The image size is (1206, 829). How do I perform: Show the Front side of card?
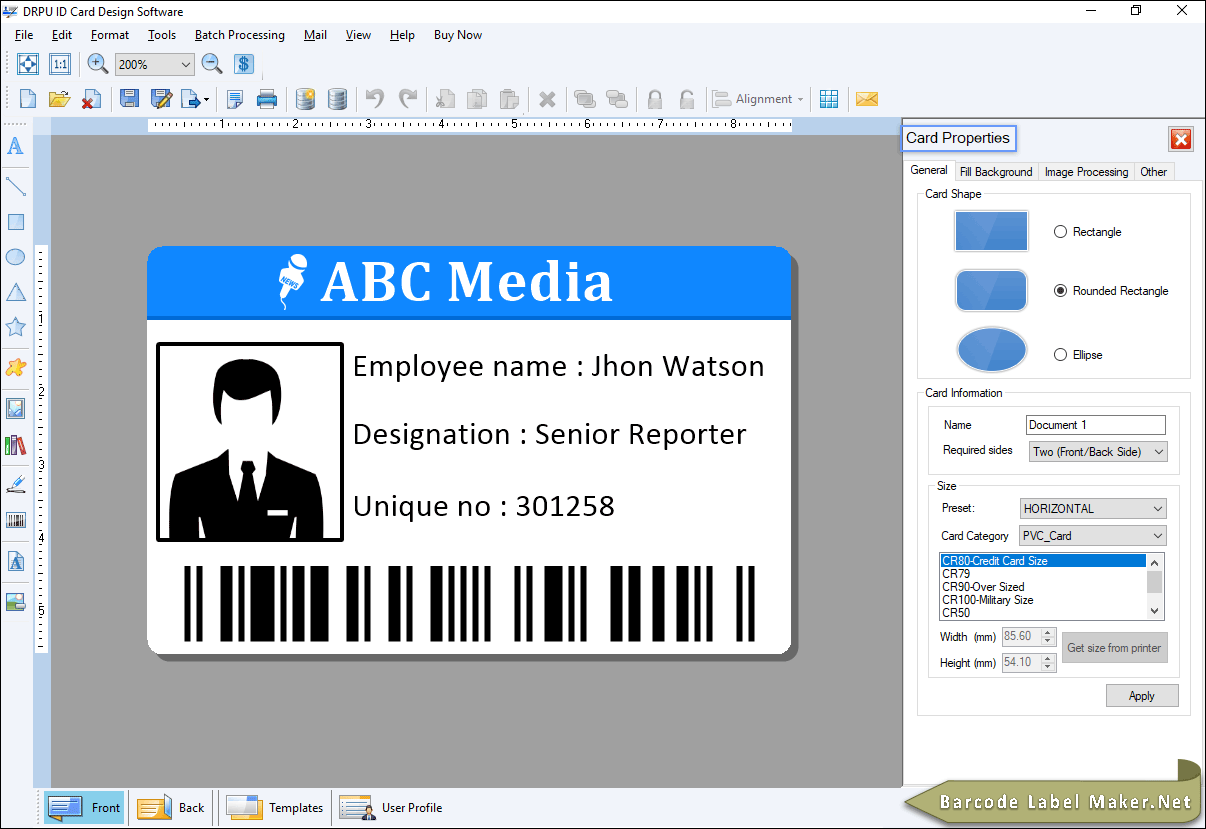click(x=84, y=808)
